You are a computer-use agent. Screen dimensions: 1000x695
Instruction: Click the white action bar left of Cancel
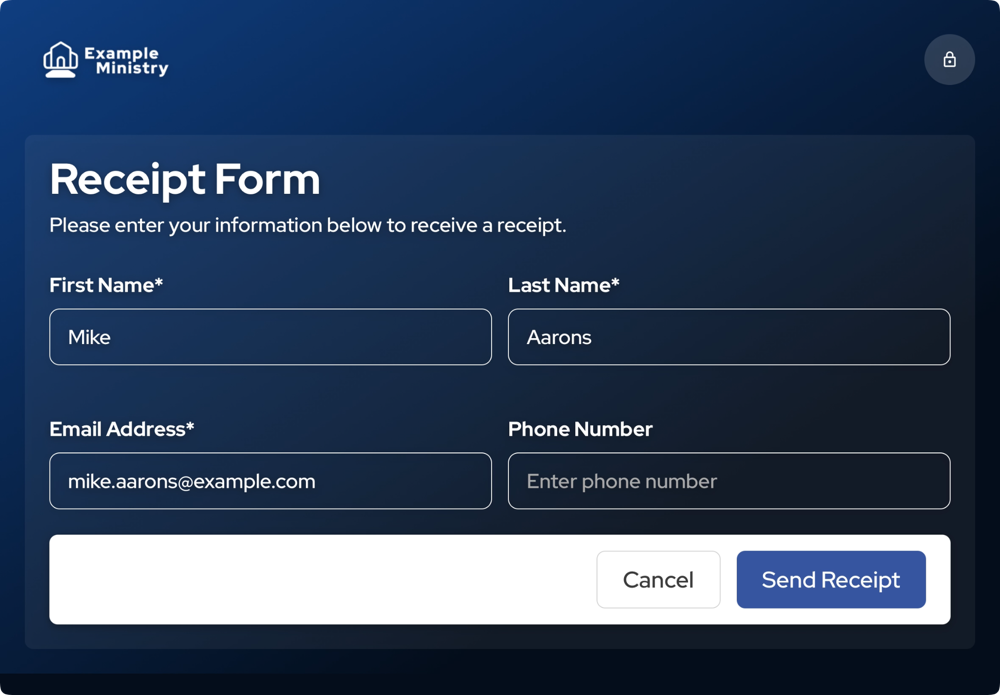click(323, 580)
